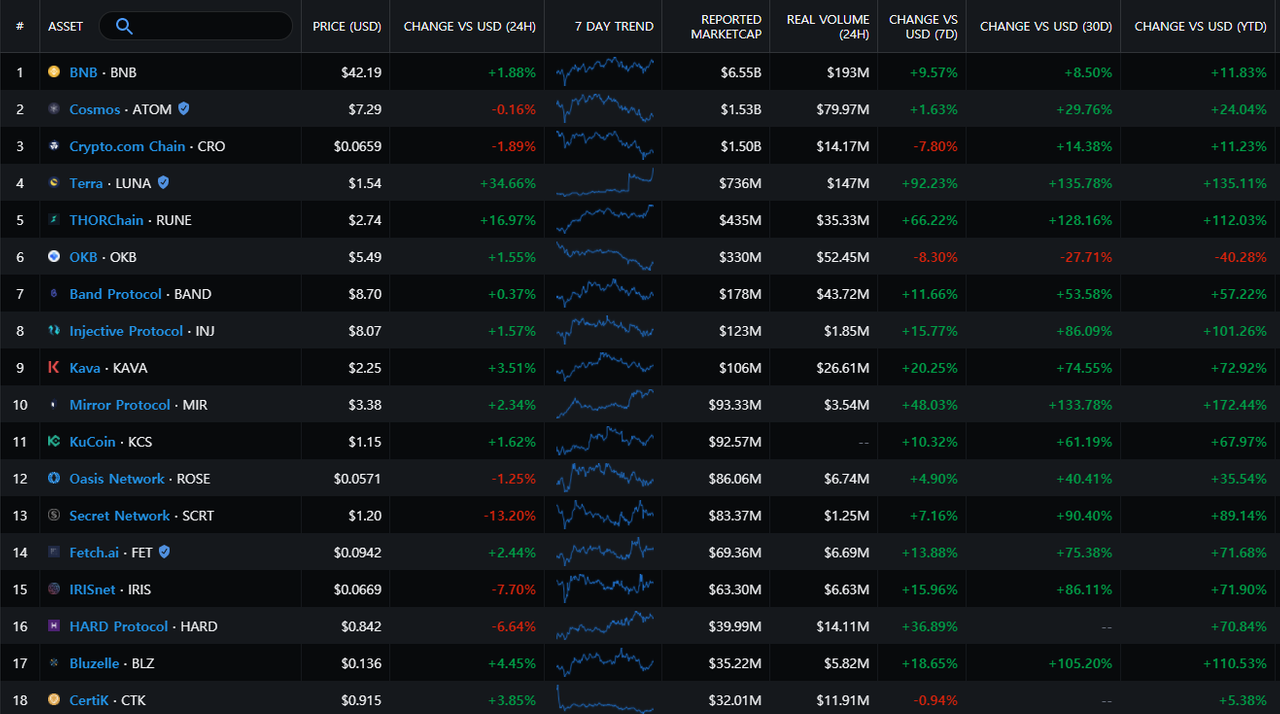1280x714 pixels.
Task: Click the search magnifier icon in ASSET header
Action: pyautogui.click(x=124, y=26)
